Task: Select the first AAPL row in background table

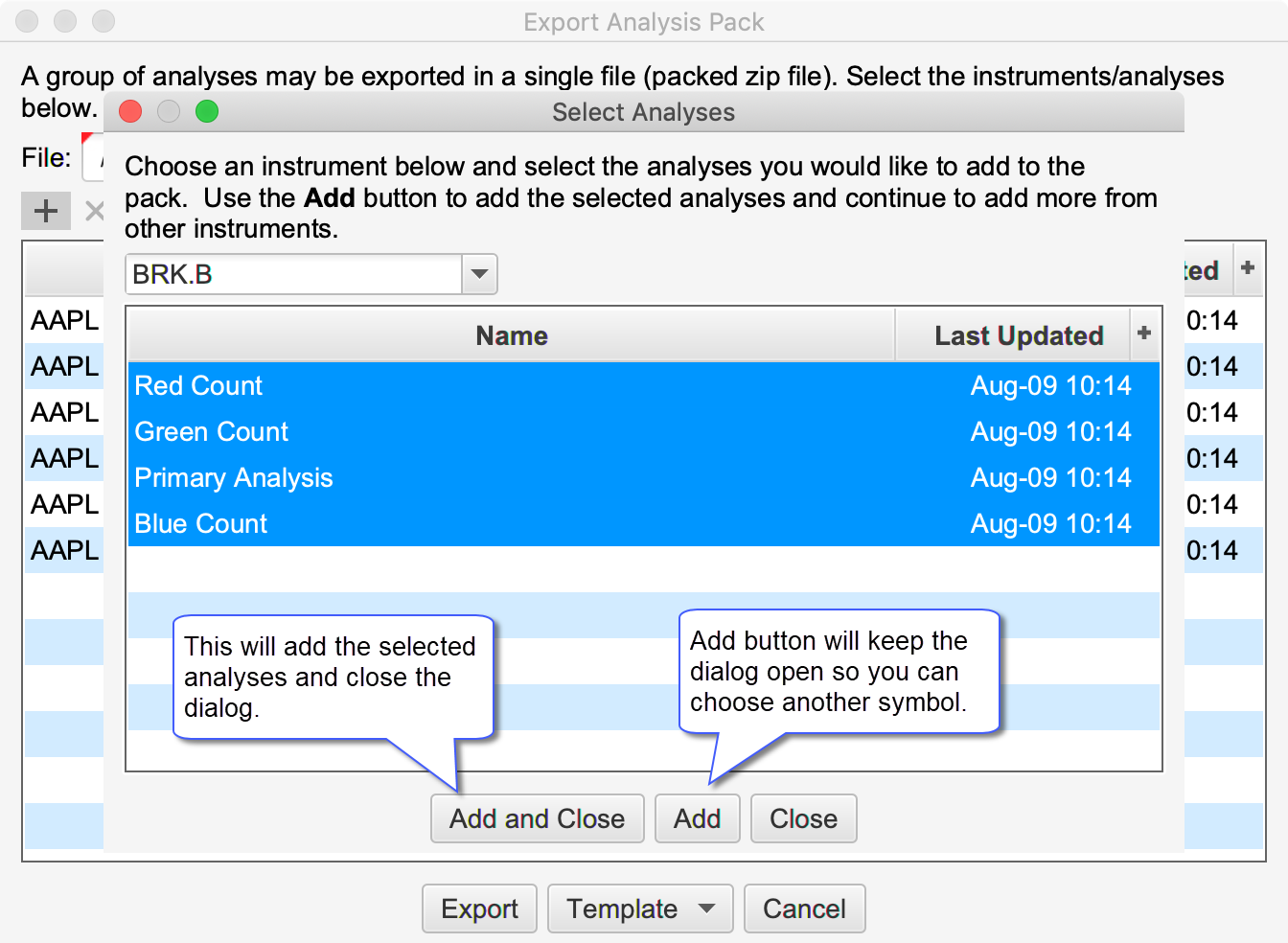Action: (64, 320)
